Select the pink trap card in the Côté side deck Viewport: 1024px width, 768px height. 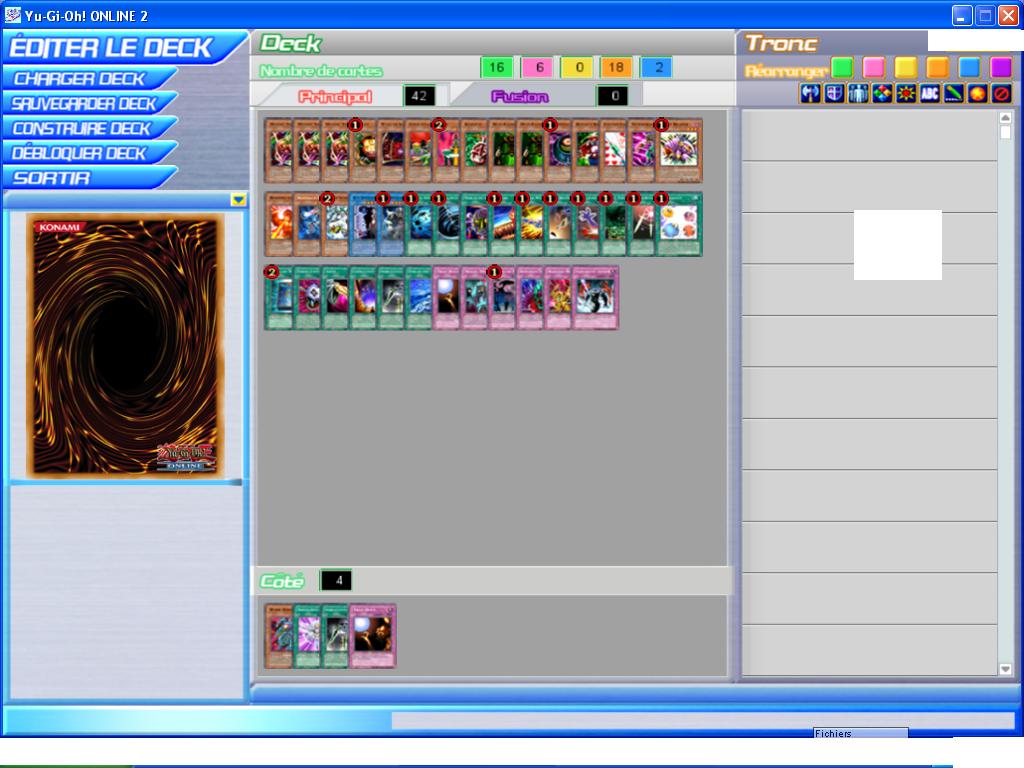click(373, 636)
